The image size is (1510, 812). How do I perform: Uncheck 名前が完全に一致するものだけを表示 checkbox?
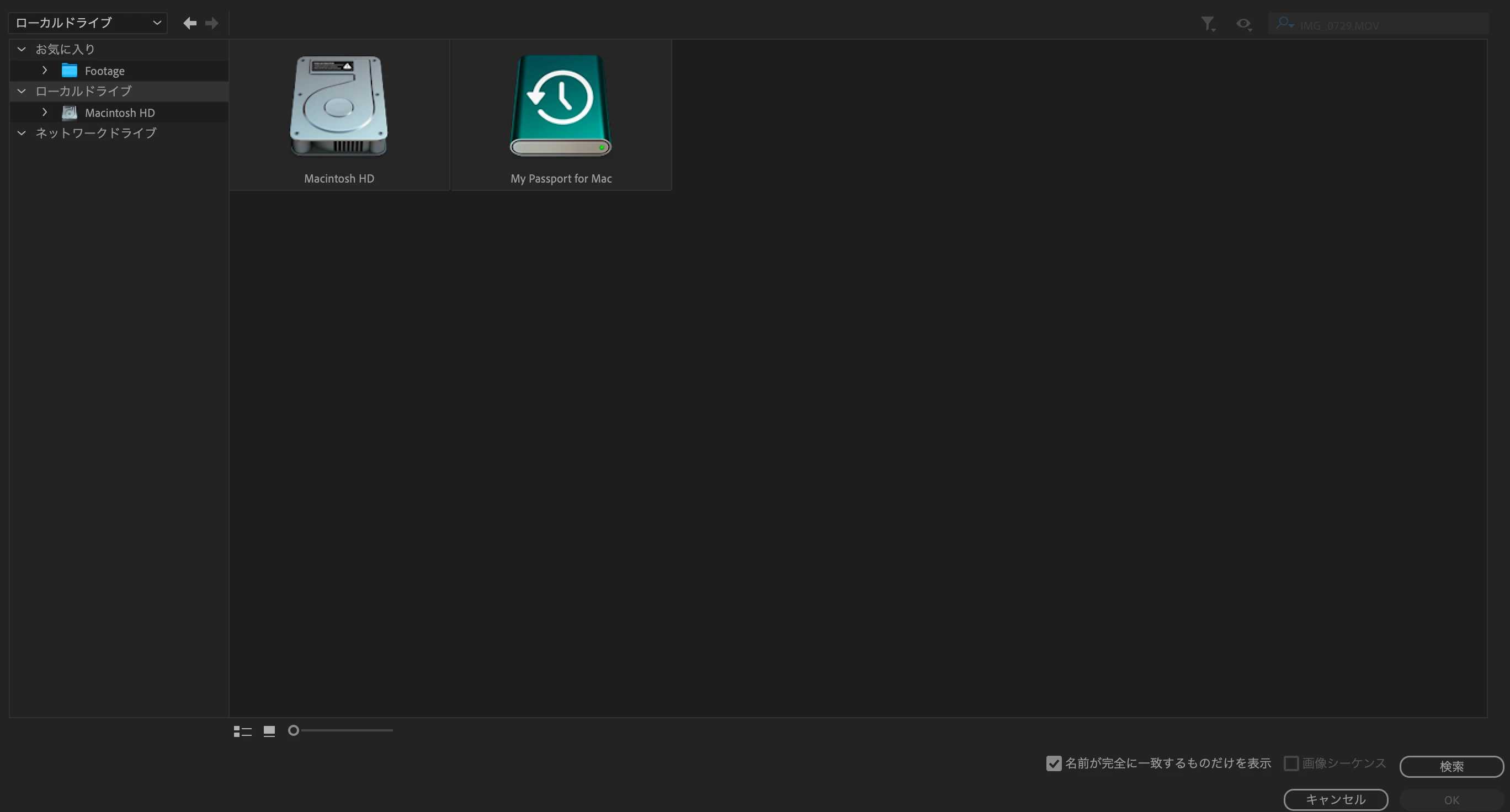(x=1054, y=763)
